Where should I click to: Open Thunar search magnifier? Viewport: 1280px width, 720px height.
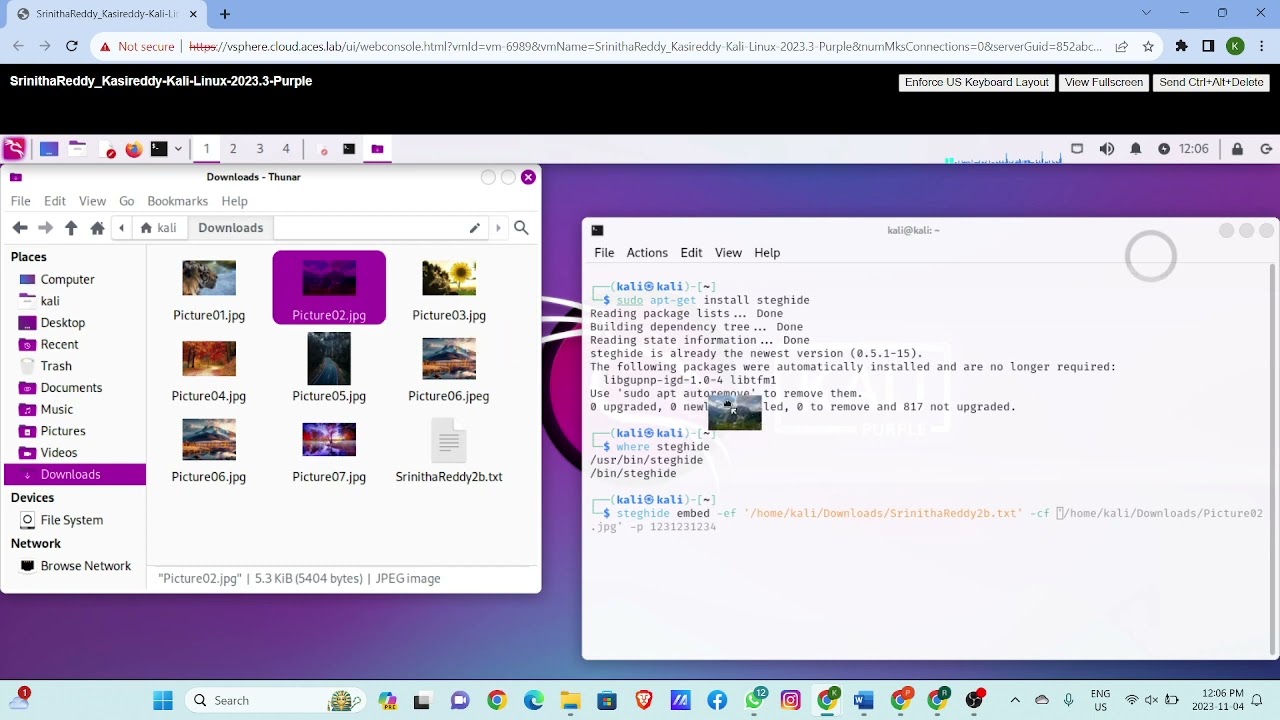click(x=521, y=228)
